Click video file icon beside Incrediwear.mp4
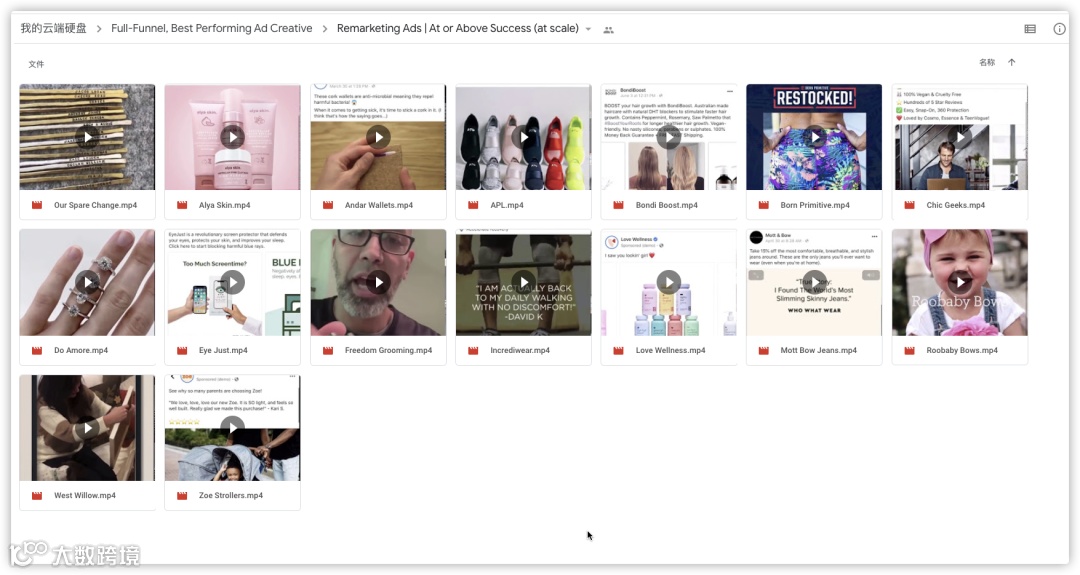The height and width of the screenshot is (575, 1080). [x=473, y=351]
